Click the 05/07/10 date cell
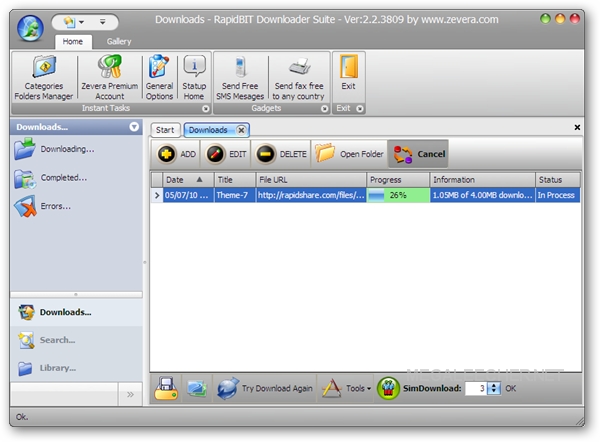 pyautogui.click(x=188, y=196)
